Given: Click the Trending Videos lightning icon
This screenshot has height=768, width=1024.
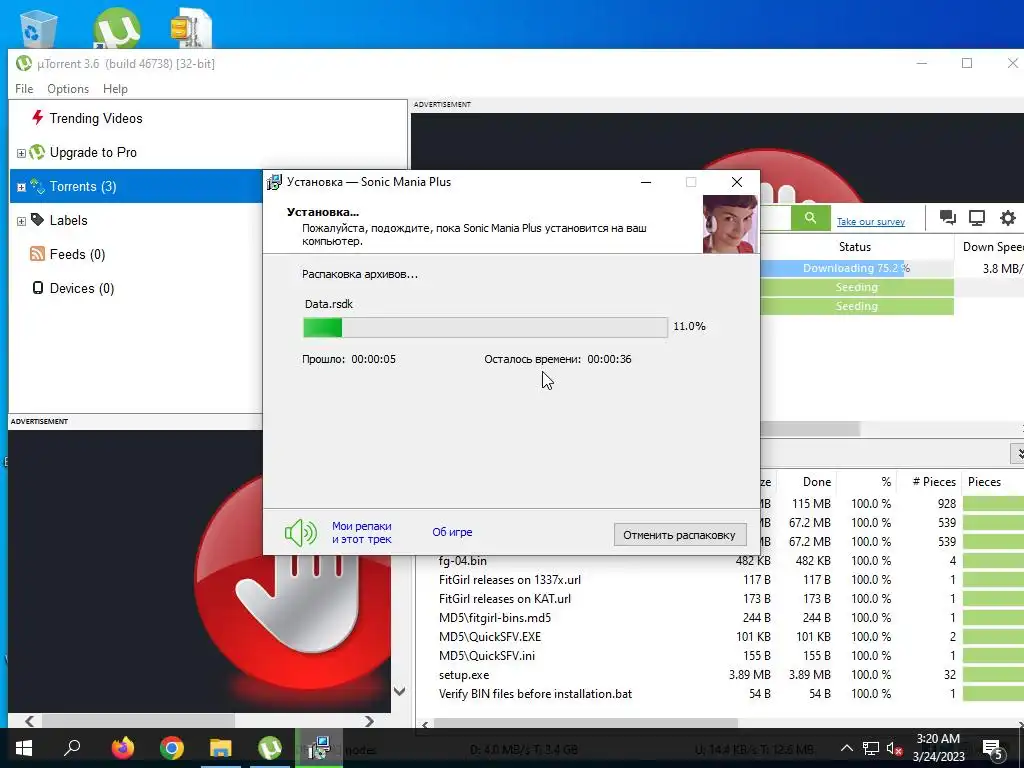Looking at the screenshot, I should [38, 118].
